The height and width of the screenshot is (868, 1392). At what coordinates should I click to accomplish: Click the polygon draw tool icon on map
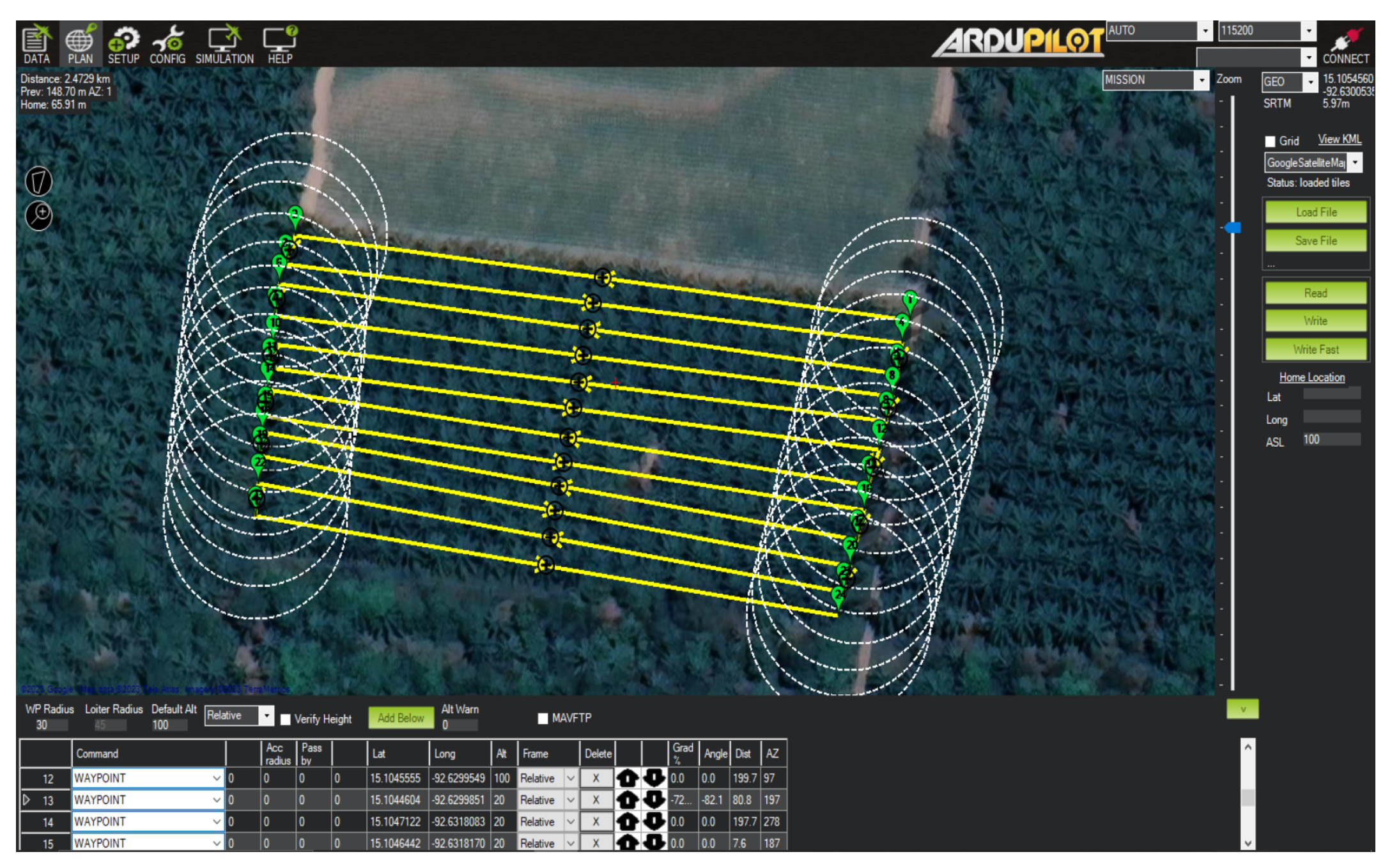[x=38, y=182]
